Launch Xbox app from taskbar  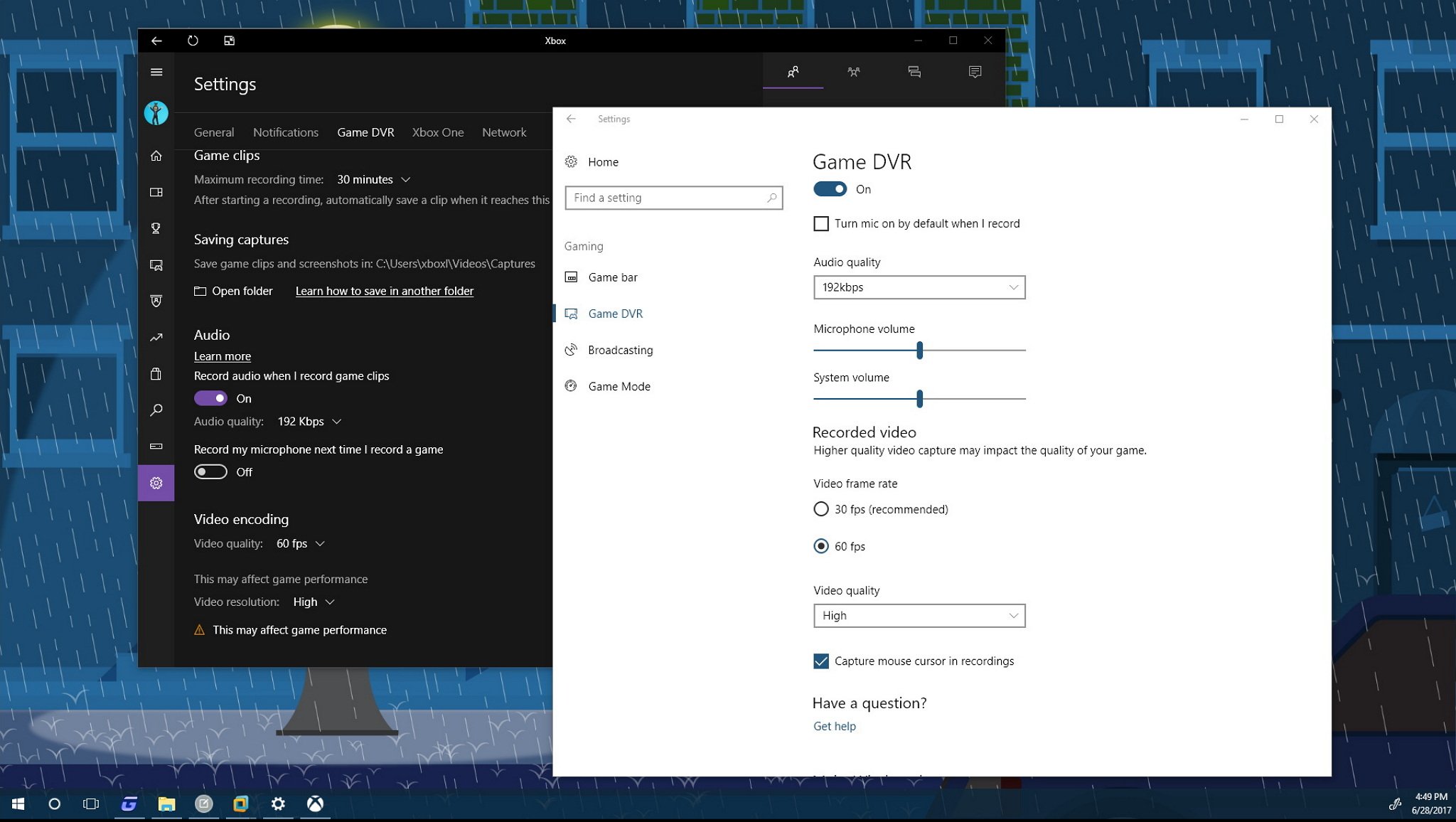click(315, 804)
